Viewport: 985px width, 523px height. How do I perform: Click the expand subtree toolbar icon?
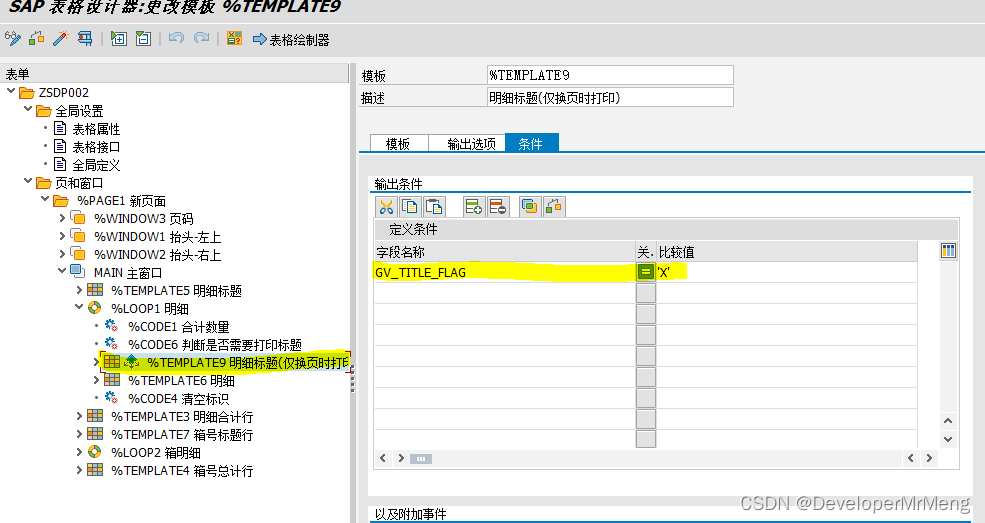tap(118, 39)
